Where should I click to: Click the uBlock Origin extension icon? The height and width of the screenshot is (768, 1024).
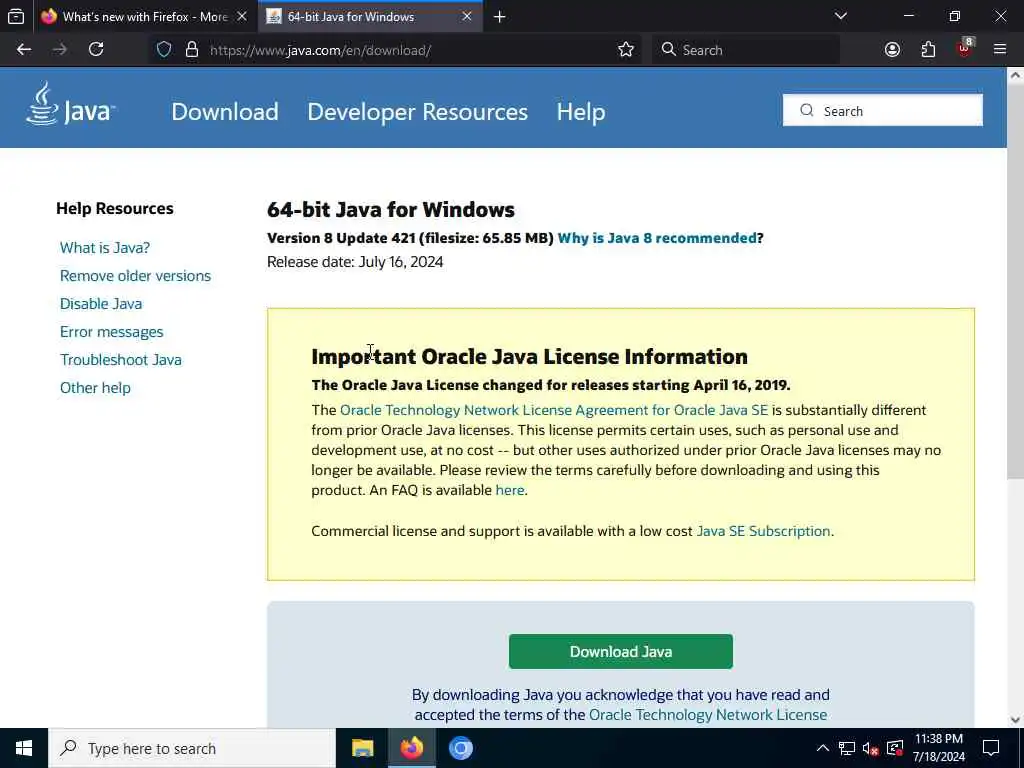pyautogui.click(x=965, y=48)
